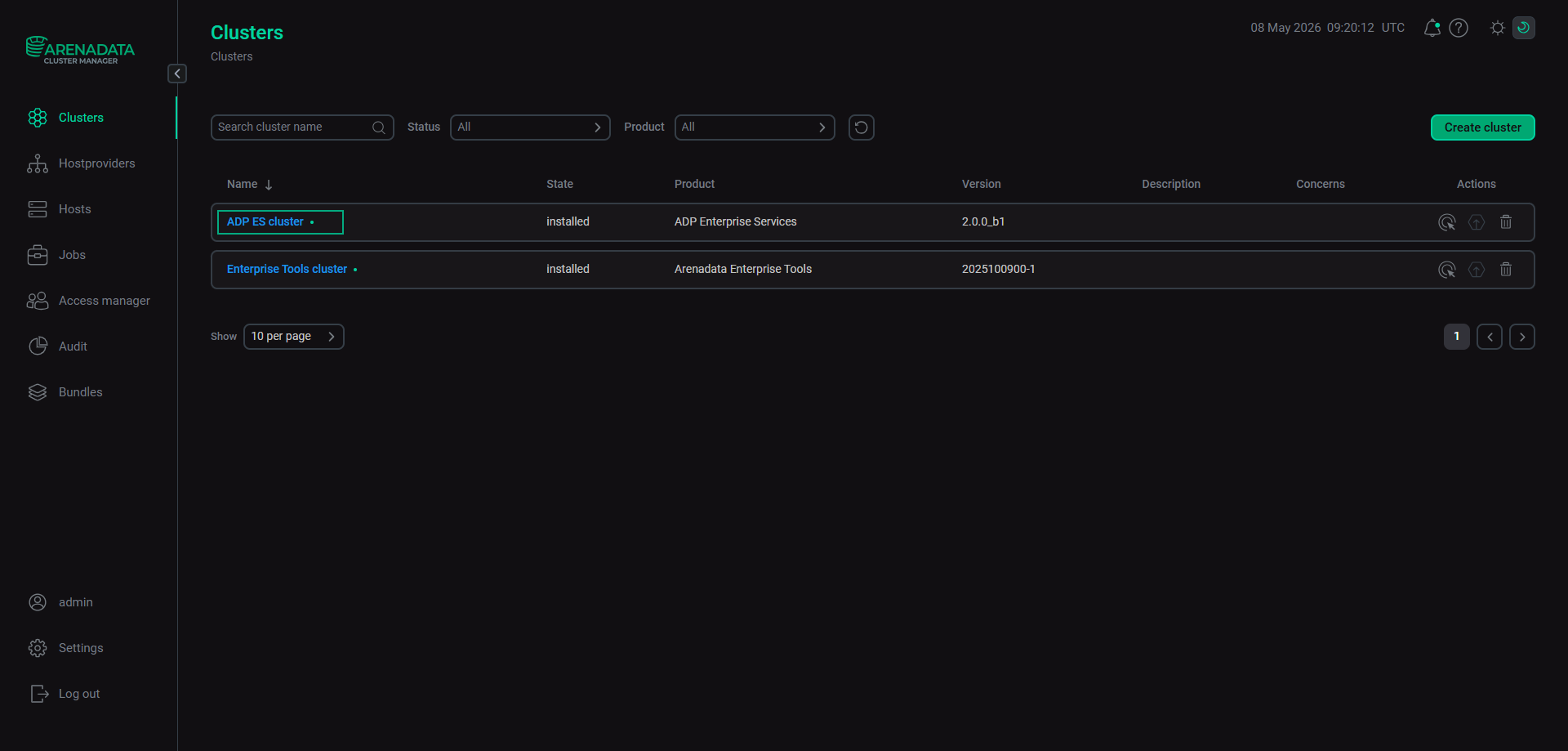Click the Settings gear icon
The image size is (1568, 751).
coord(38,648)
